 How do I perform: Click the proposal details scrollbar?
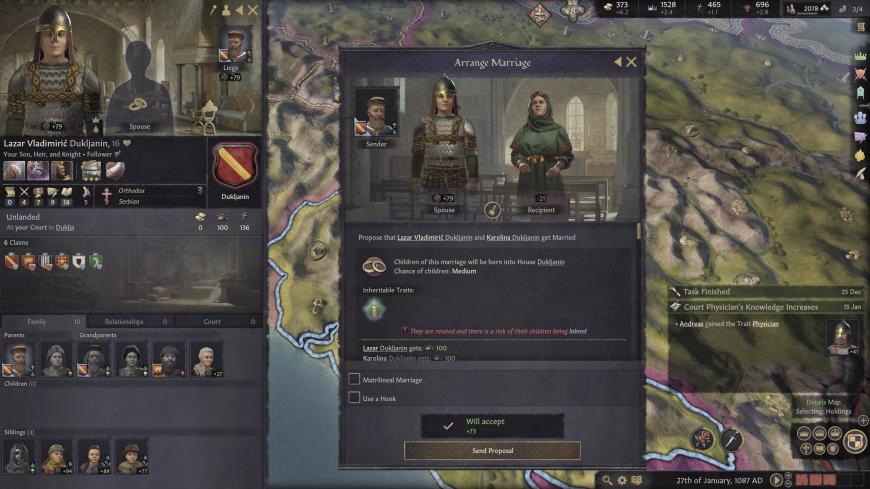pos(638,231)
